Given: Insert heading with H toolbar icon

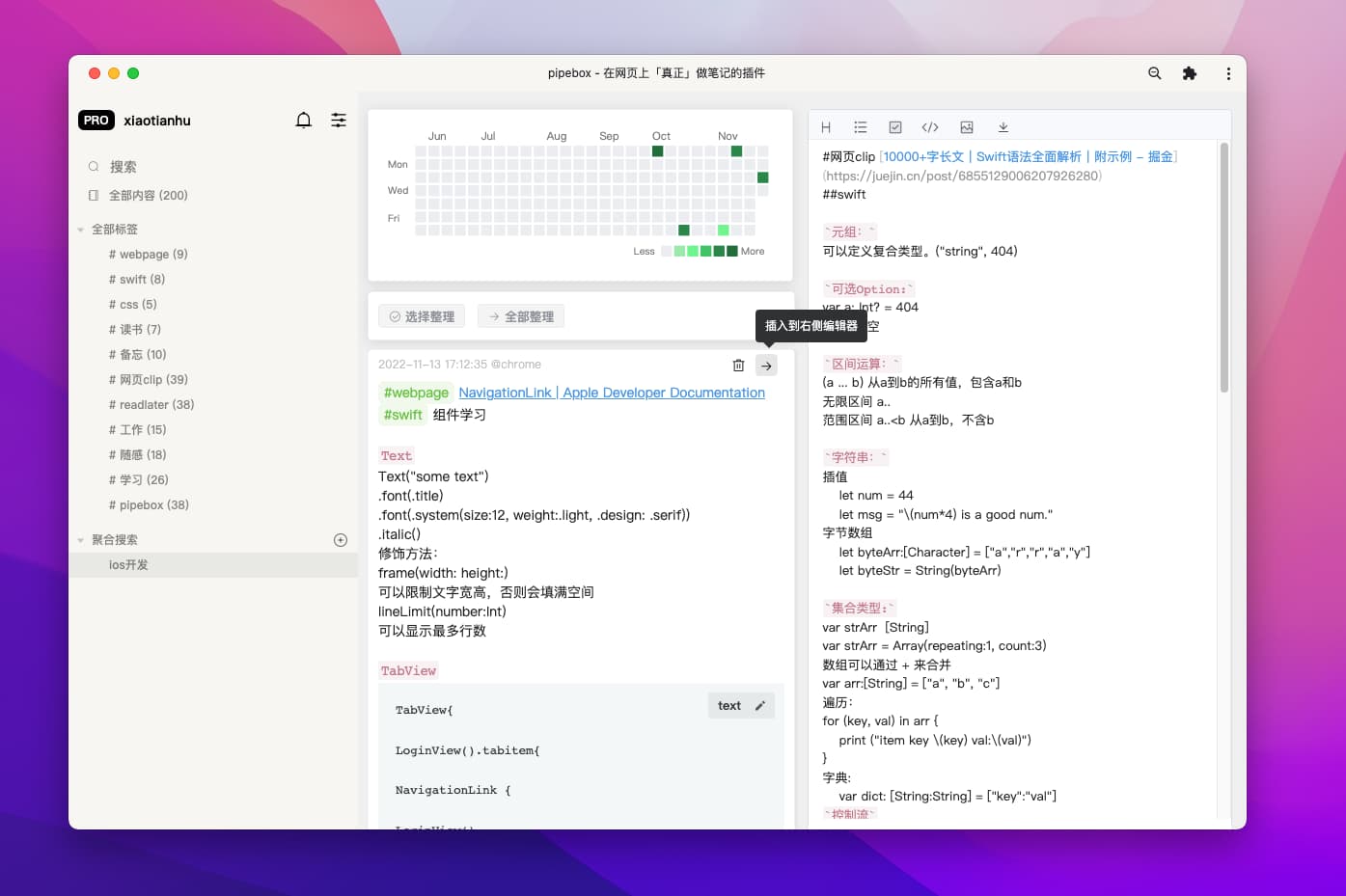Looking at the screenshot, I should pos(826,127).
